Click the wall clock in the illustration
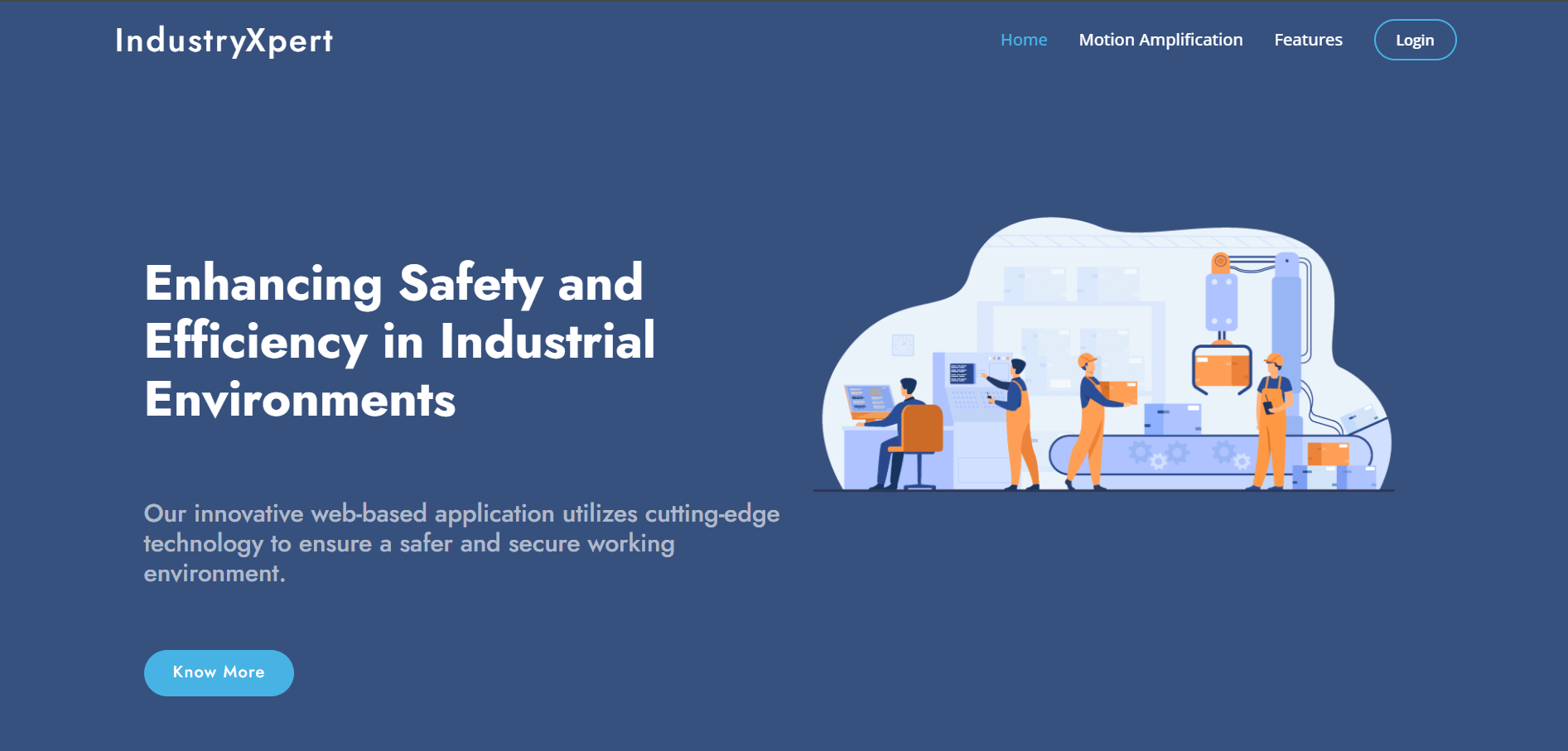Image resolution: width=1568 pixels, height=751 pixels. click(902, 344)
